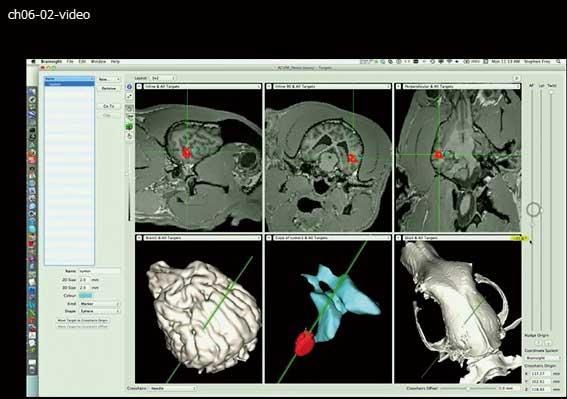The image size is (567, 399).
Task: Open the Layout 3x2 dropdown
Action: [163, 78]
